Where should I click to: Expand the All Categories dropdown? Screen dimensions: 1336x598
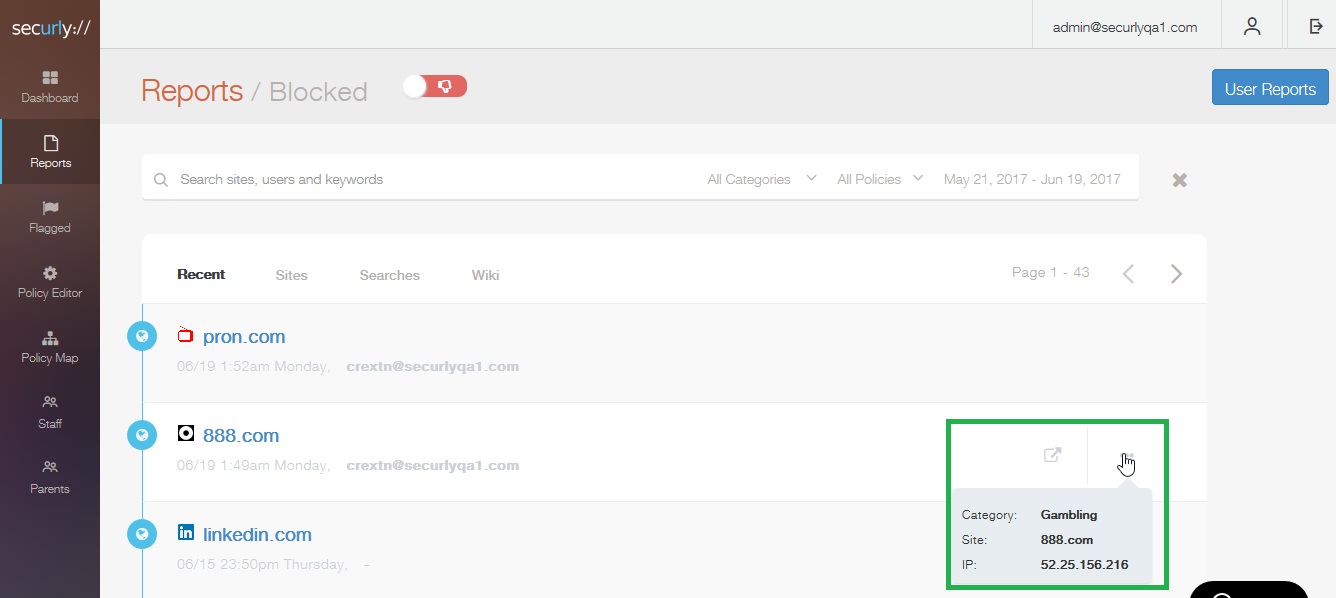[762, 179]
